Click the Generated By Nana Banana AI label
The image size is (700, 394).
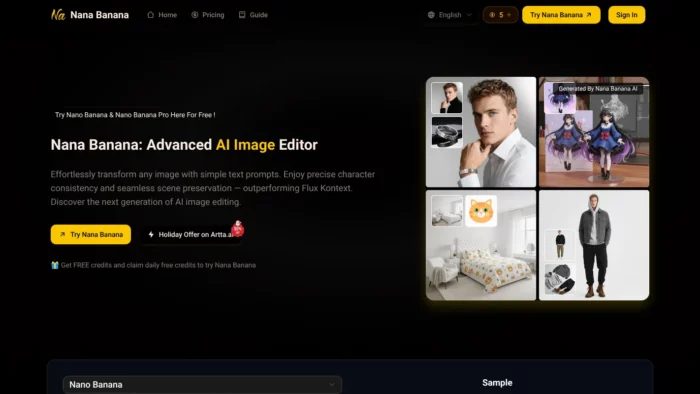pyautogui.click(x=598, y=88)
